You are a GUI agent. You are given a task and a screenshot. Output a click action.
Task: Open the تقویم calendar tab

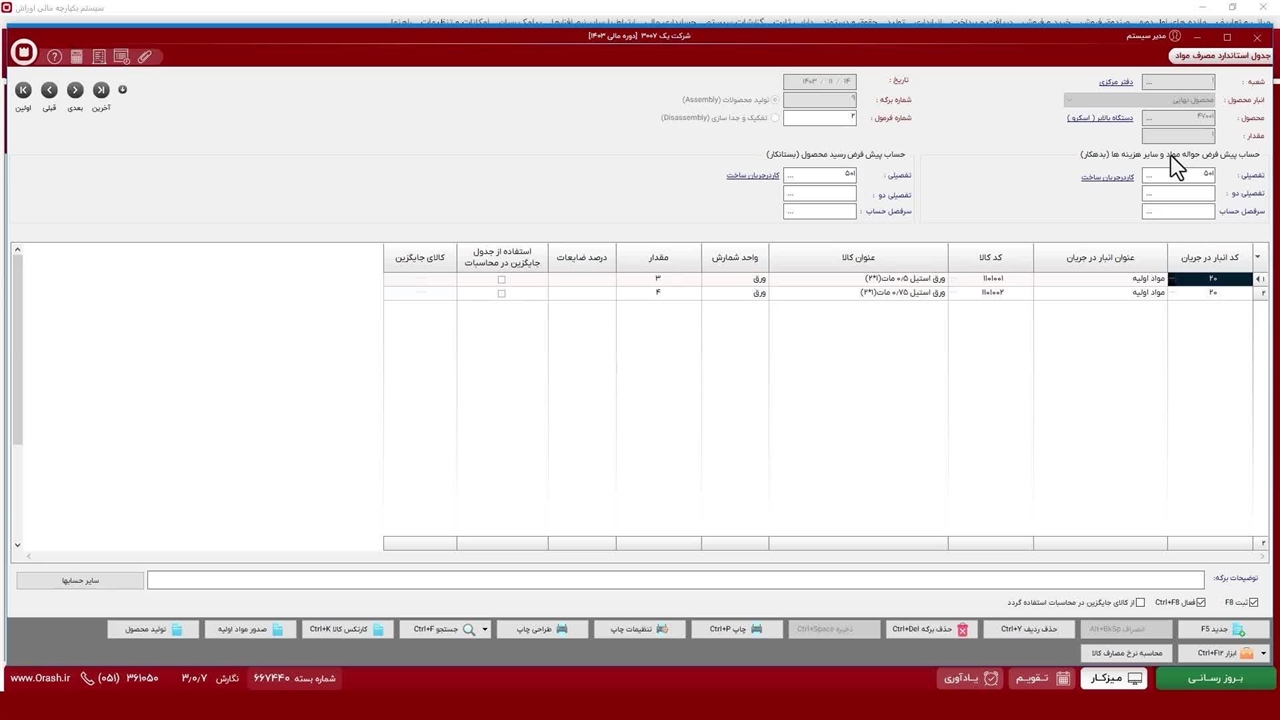1035,678
